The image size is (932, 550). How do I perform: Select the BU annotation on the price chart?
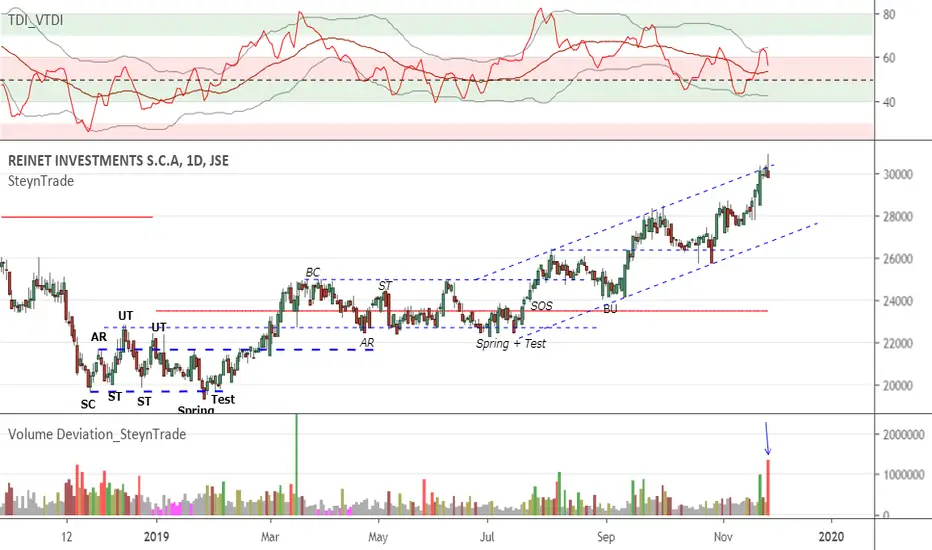coord(610,309)
